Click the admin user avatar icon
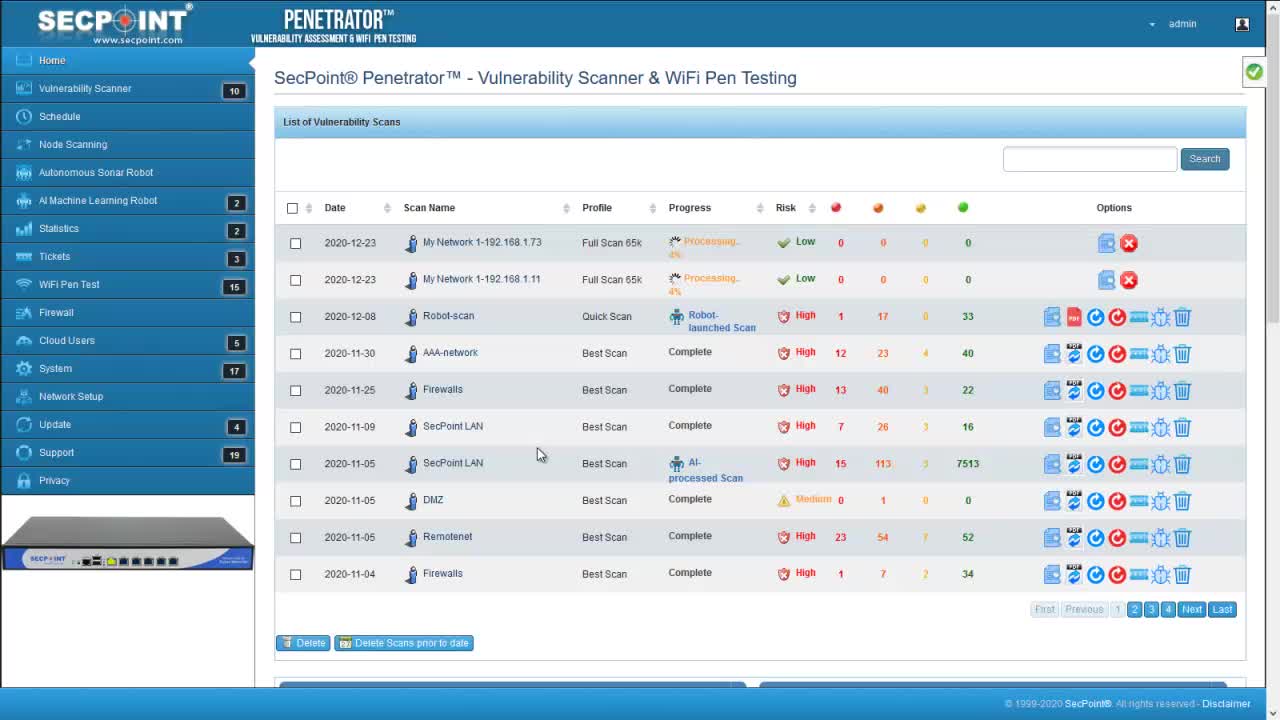Image resolution: width=1280 pixels, height=720 pixels. 1242,24
